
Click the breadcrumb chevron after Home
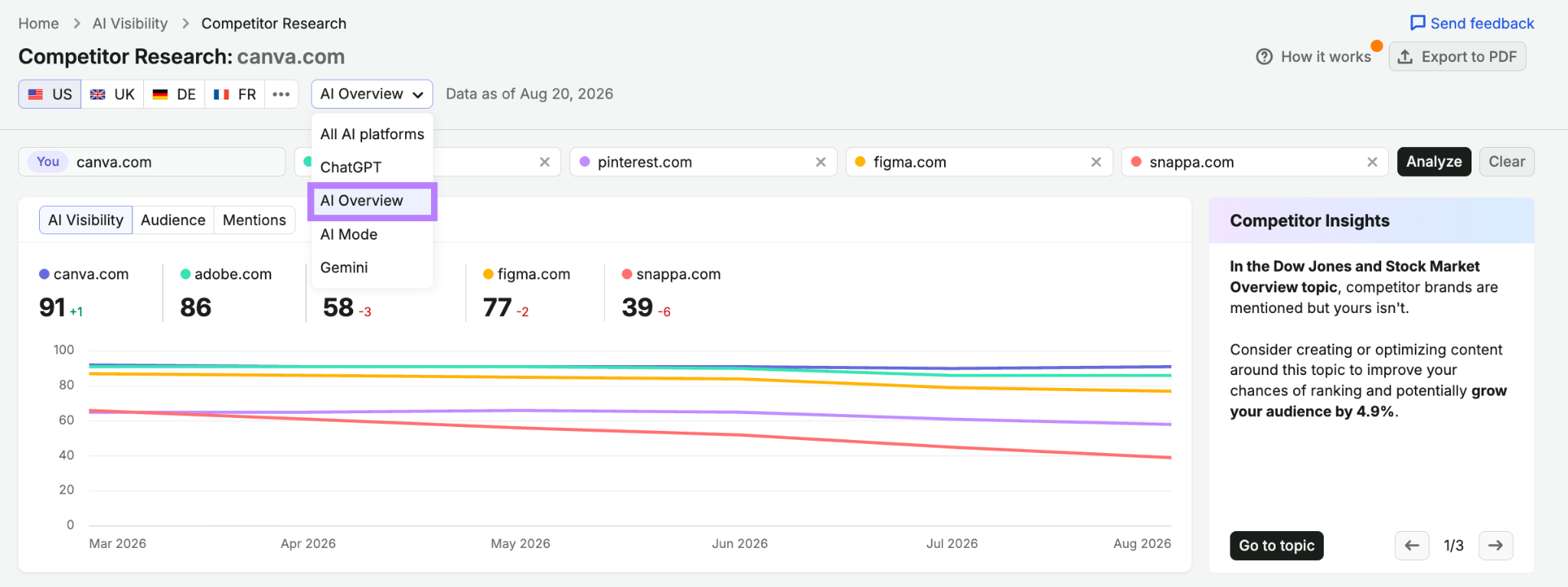77,24
